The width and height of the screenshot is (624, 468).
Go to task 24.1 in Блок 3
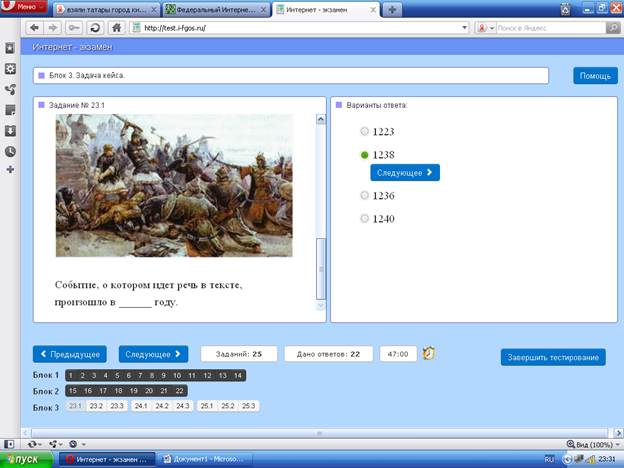coord(141,406)
